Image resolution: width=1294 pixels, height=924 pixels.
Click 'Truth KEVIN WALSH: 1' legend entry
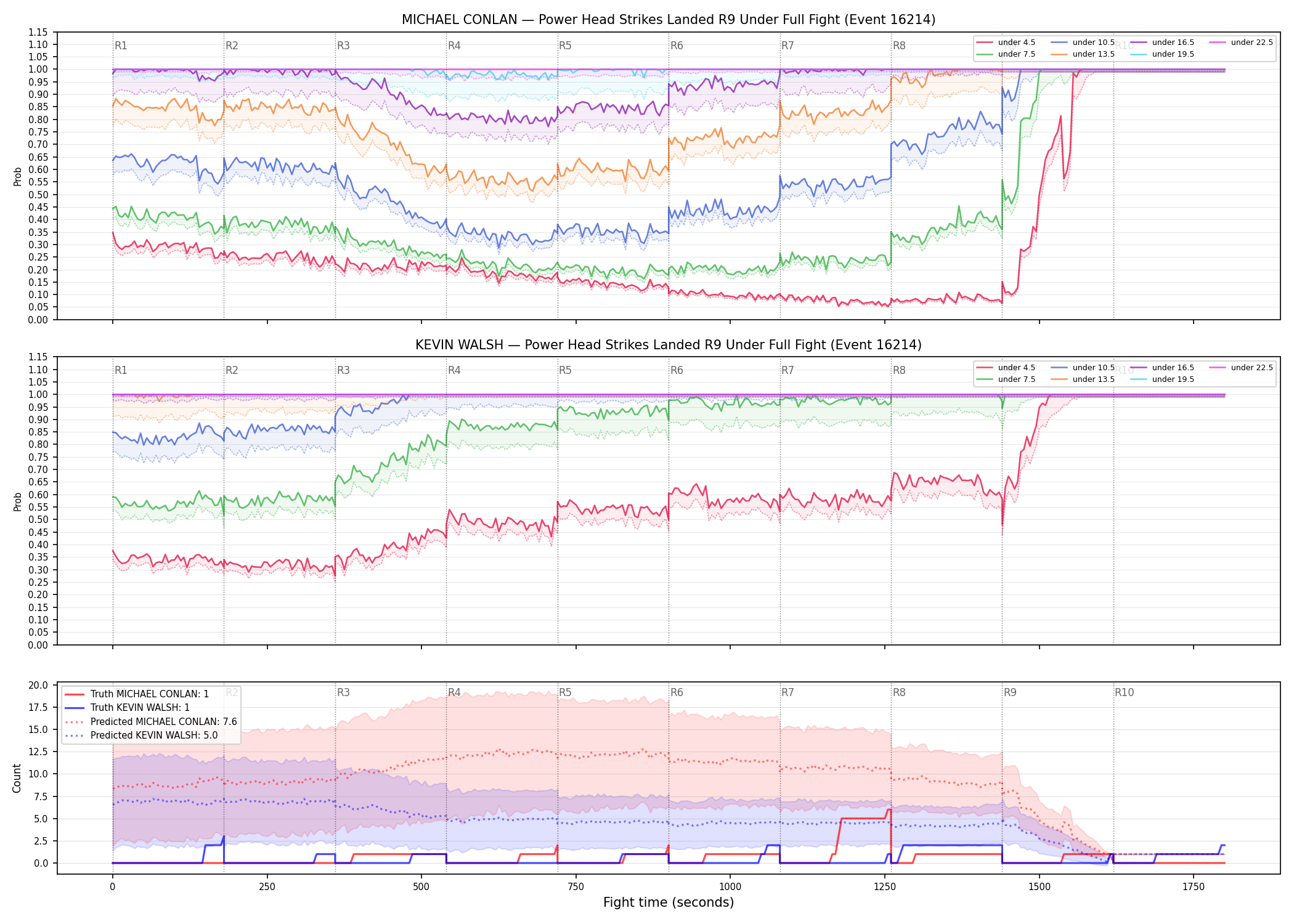(128, 708)
